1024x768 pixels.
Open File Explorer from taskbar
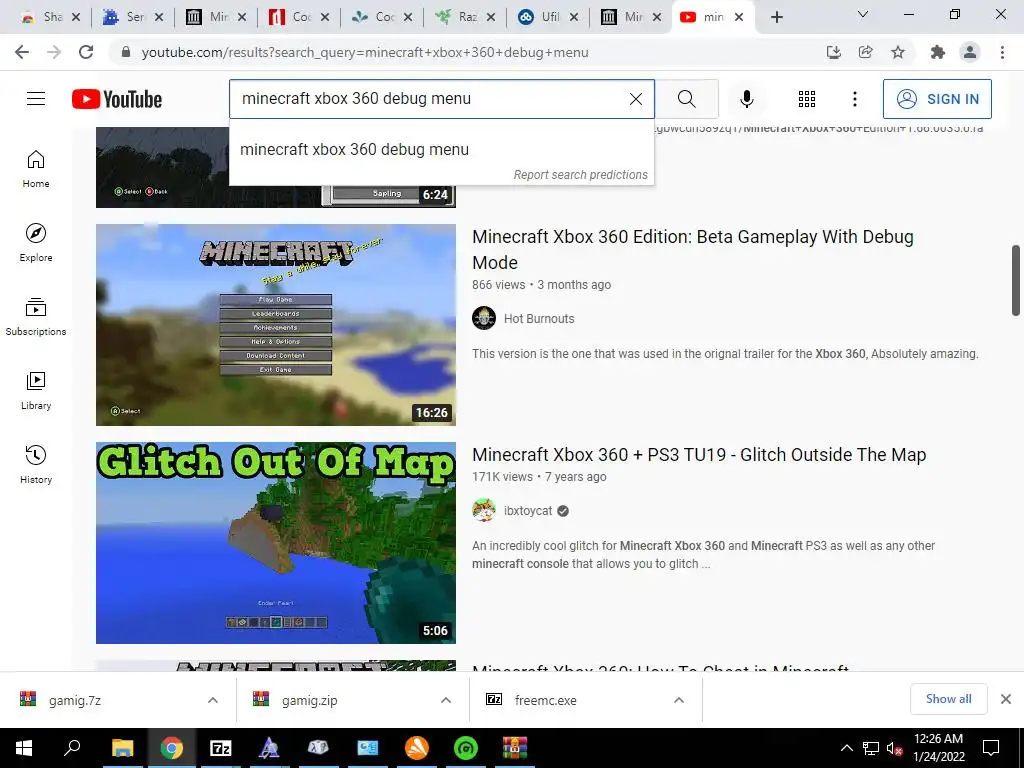pos(122,748)
